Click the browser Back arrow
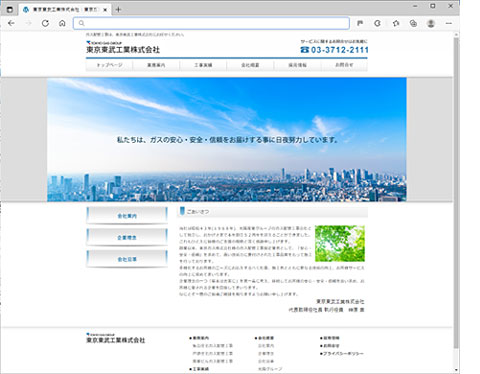 click(11, 23)
